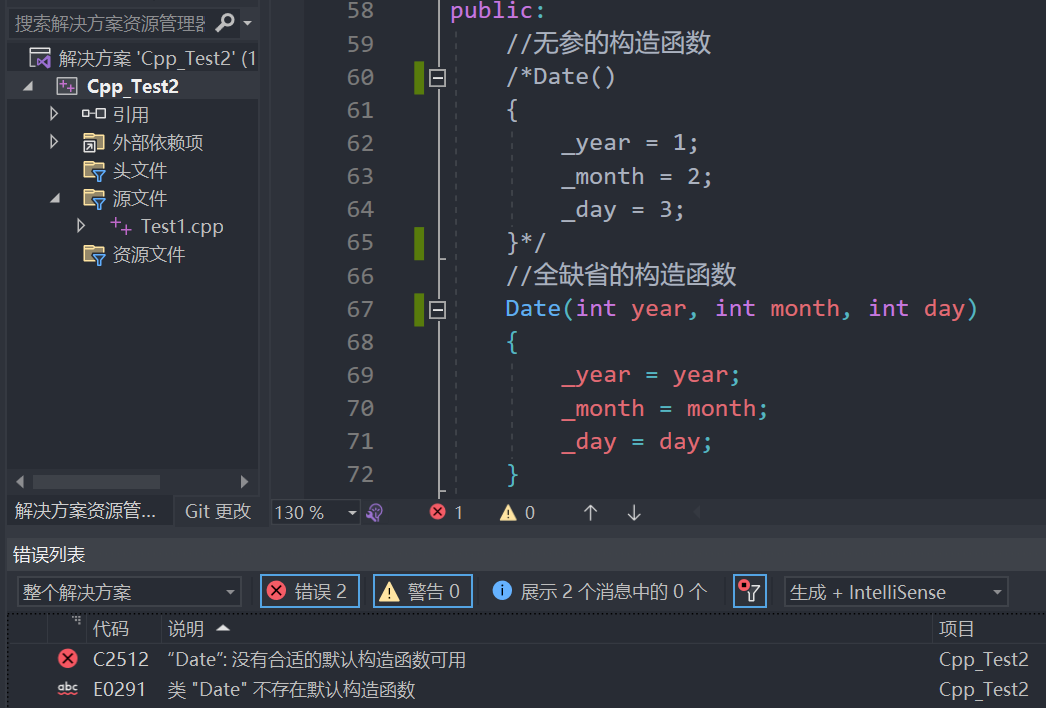Viewport: 1046px width, 708px height.
Task: Click the left arrow of Solution Explorer scrollbar
Action: (x=20, y=481)
